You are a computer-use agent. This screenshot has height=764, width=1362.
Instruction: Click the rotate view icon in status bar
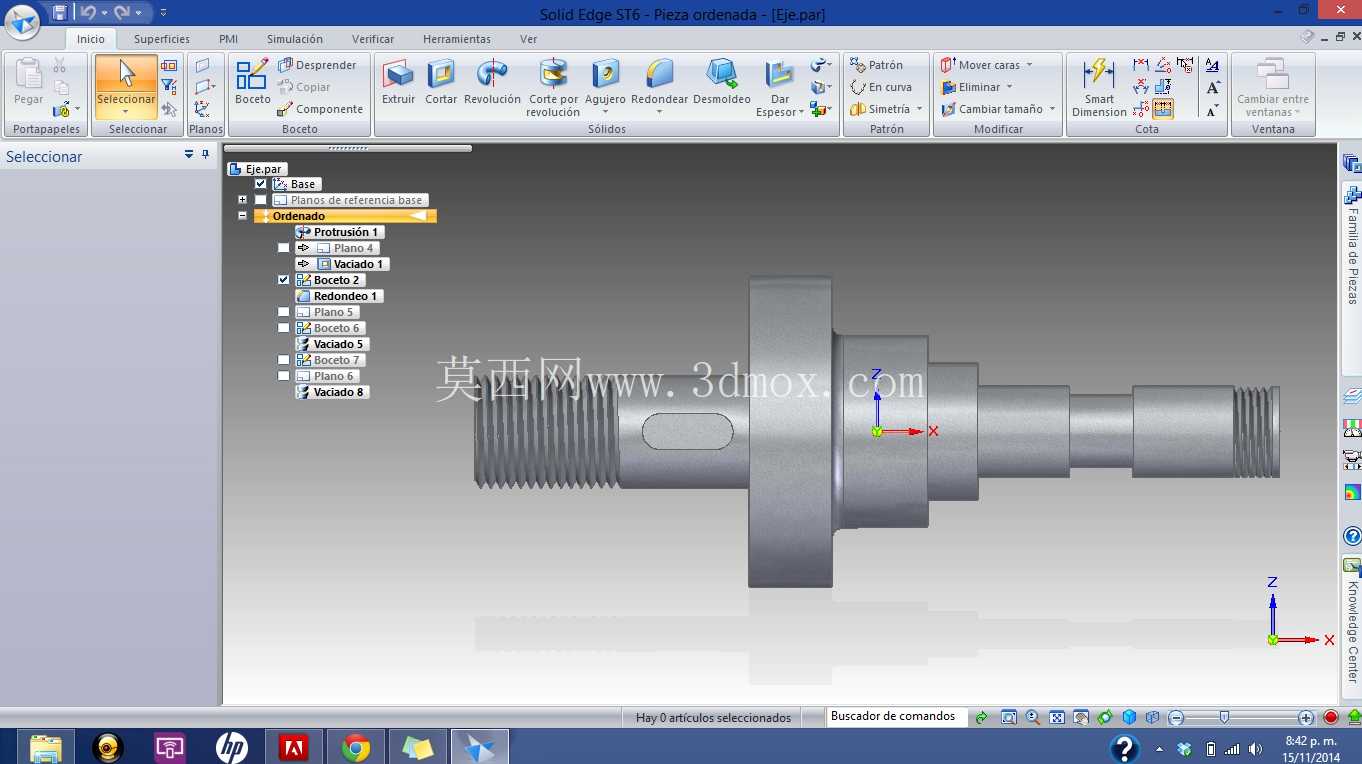click(1105, 717)
